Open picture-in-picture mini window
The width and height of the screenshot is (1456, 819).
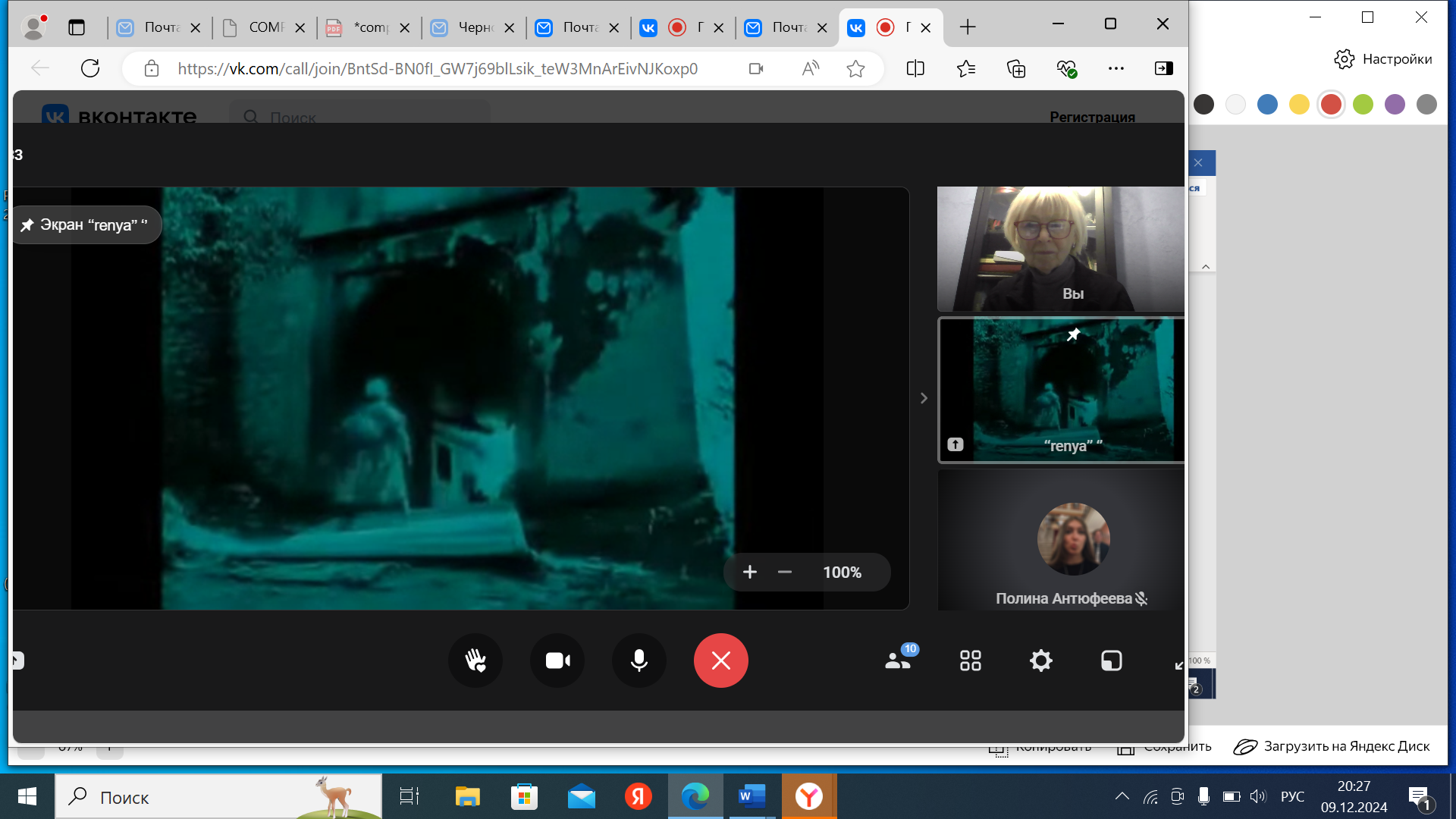1111,661
